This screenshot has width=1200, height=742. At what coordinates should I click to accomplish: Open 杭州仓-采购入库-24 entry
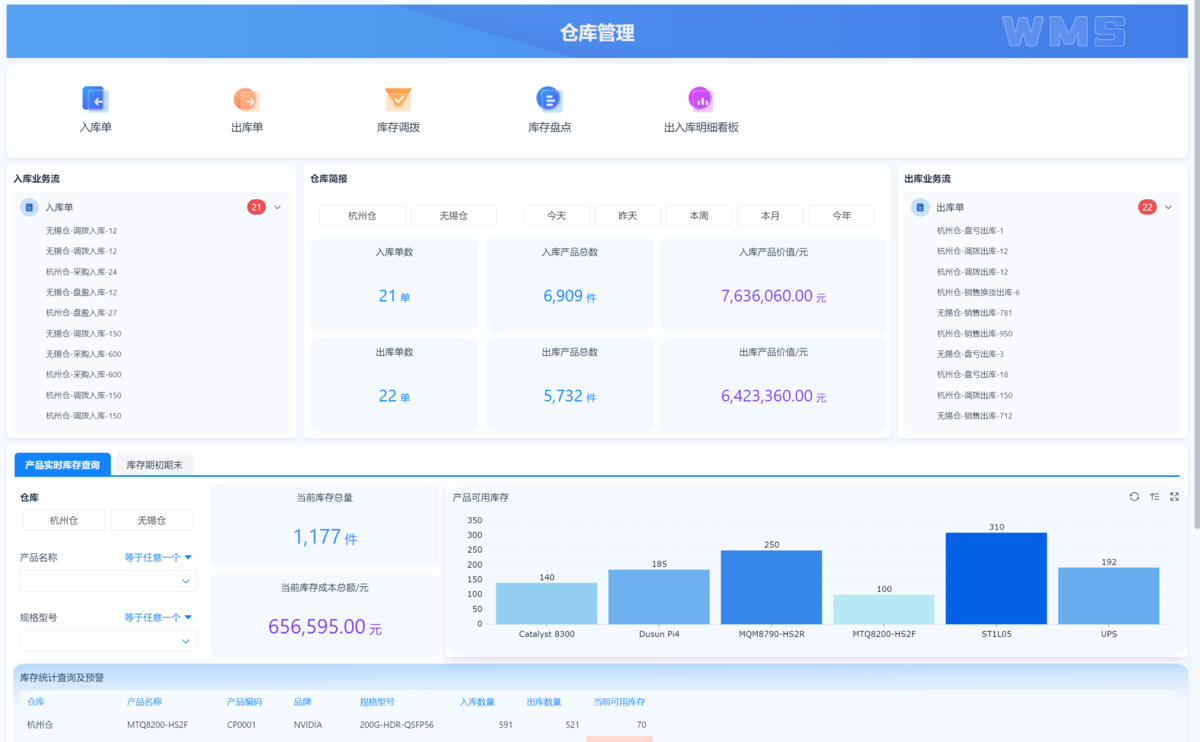[81, 272]
